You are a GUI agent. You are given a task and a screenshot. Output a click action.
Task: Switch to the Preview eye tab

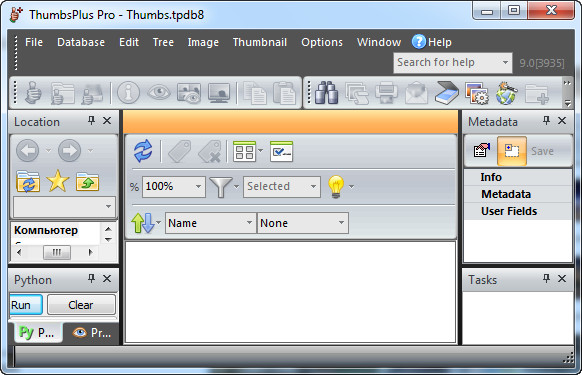[92, 333]
